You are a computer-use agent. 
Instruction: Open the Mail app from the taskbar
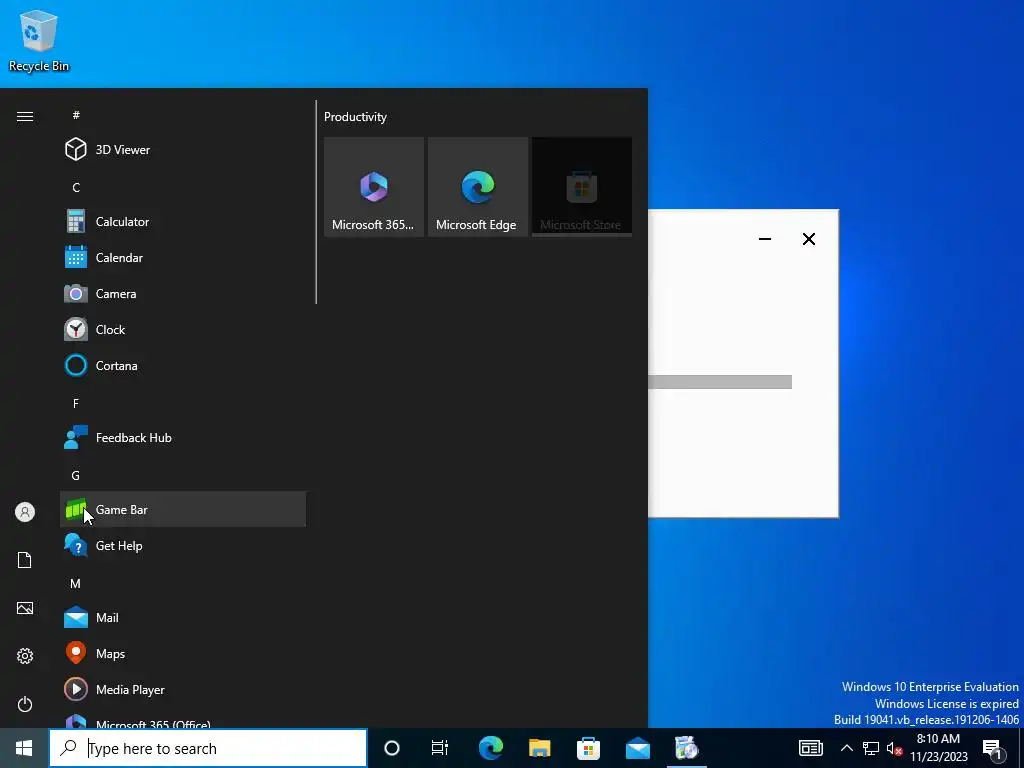pos(637,748)
